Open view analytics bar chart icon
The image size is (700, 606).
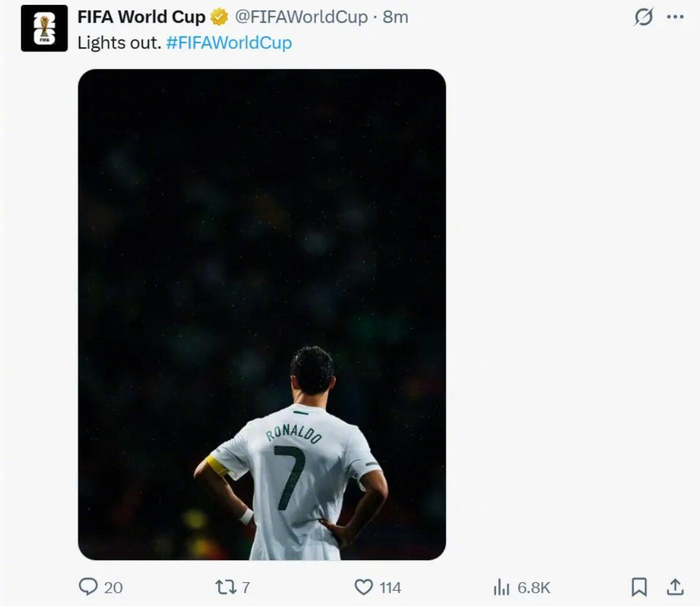tap(501, 587)
